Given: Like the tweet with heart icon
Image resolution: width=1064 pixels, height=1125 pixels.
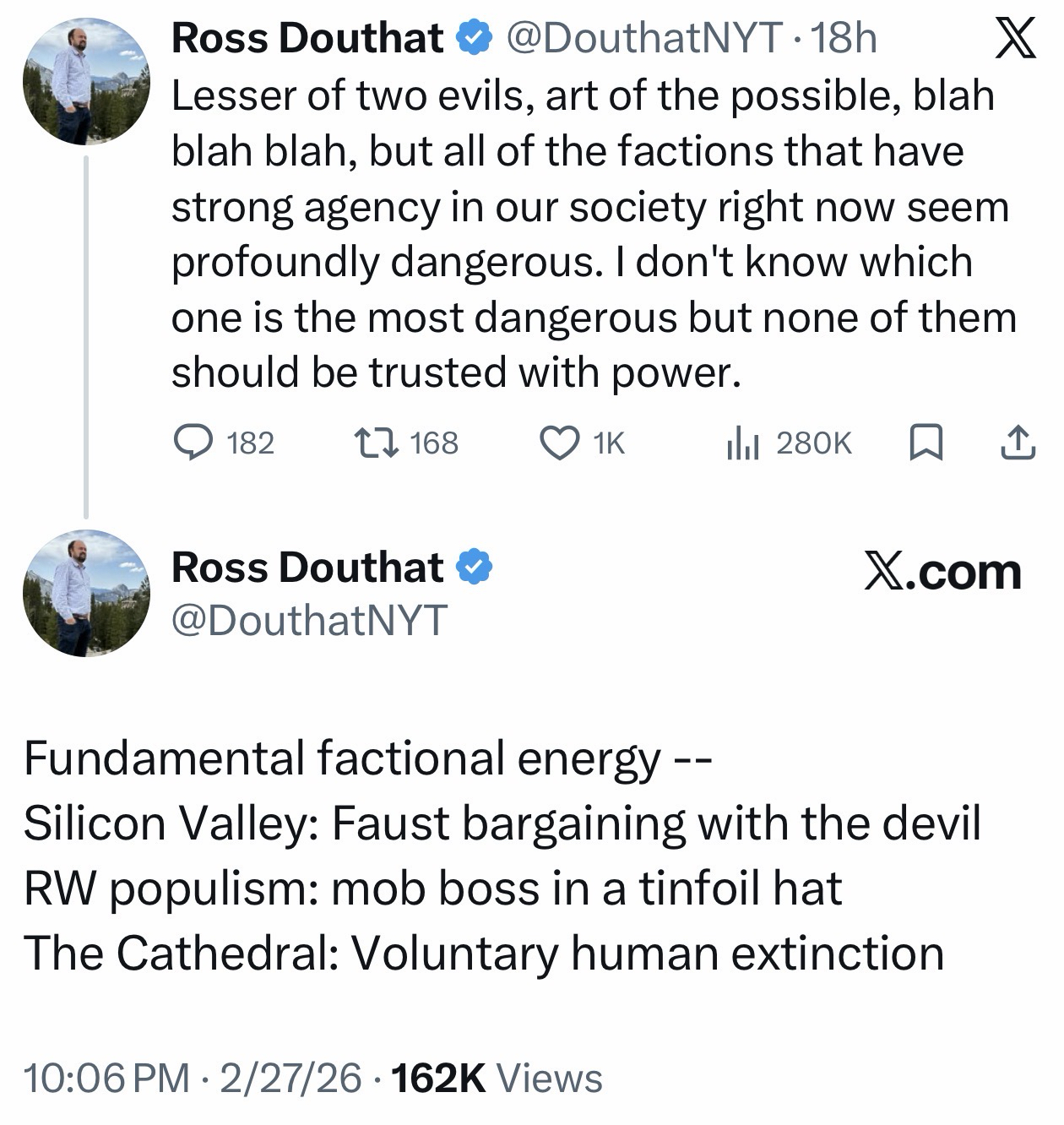Looking at the screenshot, I should tap(558, 443).
